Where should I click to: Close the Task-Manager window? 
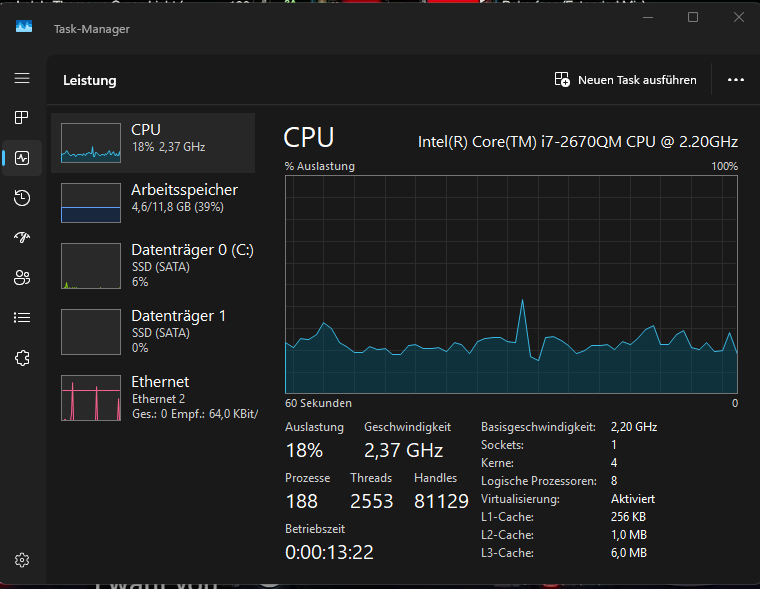click(x=738, y=17)
